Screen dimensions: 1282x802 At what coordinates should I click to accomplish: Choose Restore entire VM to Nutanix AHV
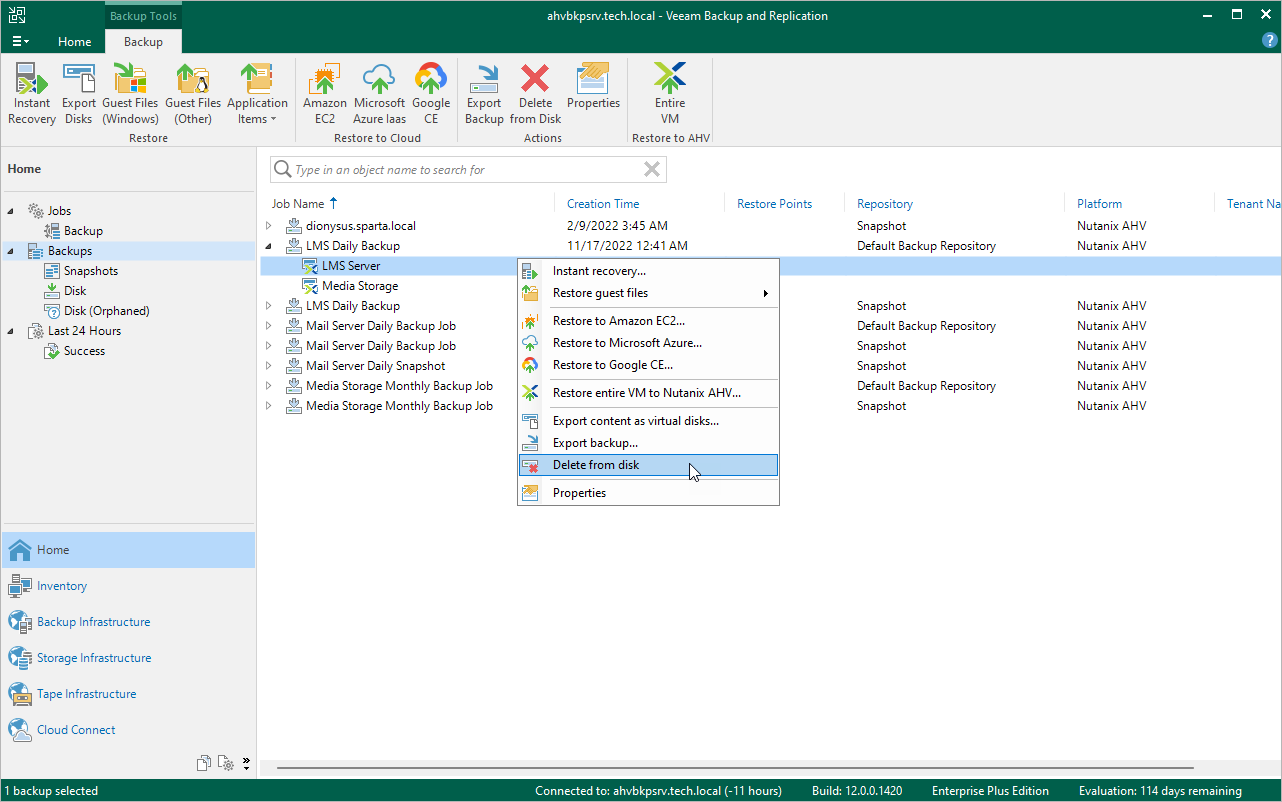(648, 393)
